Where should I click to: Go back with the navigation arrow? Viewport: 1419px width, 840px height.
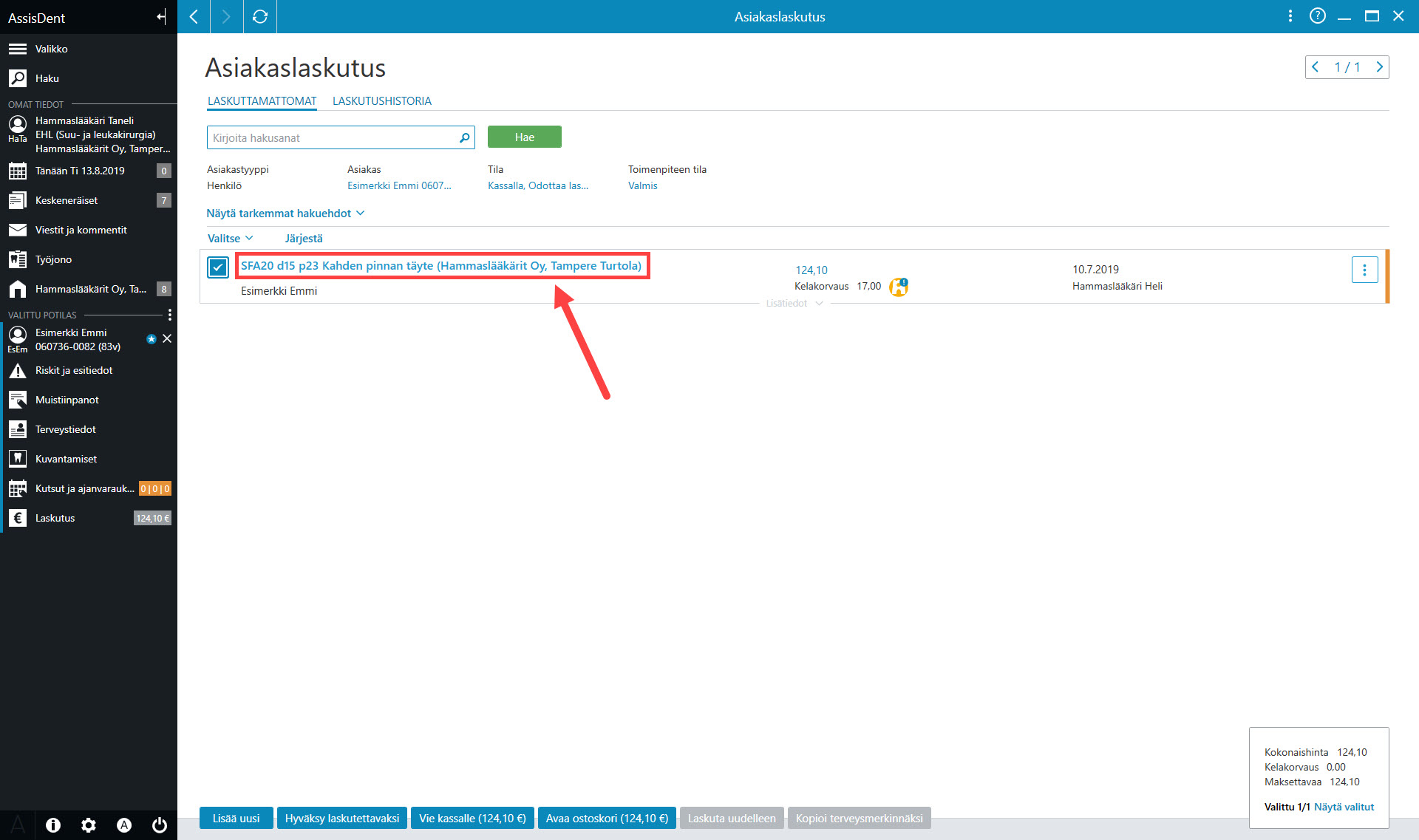tap(194, 16)
